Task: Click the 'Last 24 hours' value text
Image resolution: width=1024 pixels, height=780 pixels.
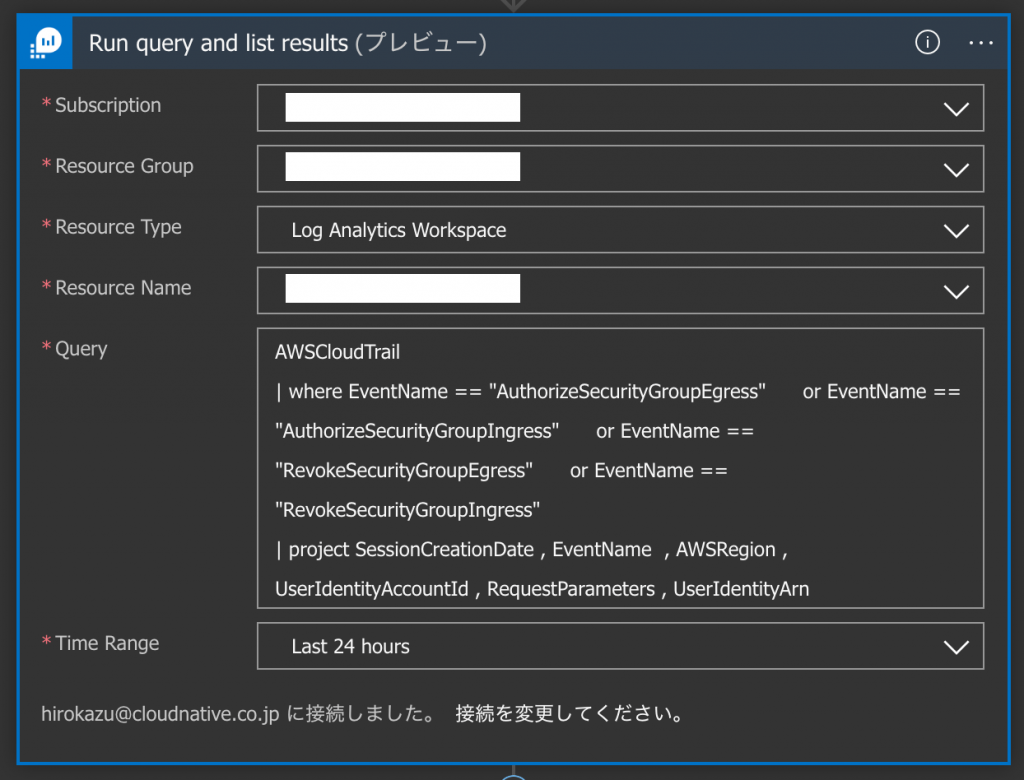Action: click(350, 646)
